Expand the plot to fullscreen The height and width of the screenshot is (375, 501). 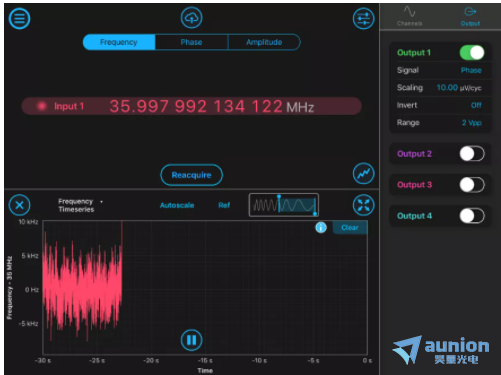pos(363,205)
